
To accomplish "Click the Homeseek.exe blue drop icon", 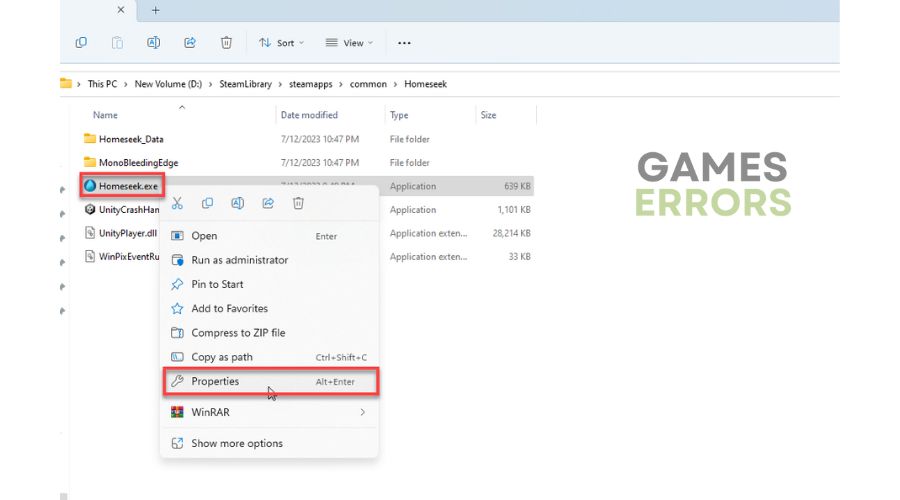I will point(90,185).
